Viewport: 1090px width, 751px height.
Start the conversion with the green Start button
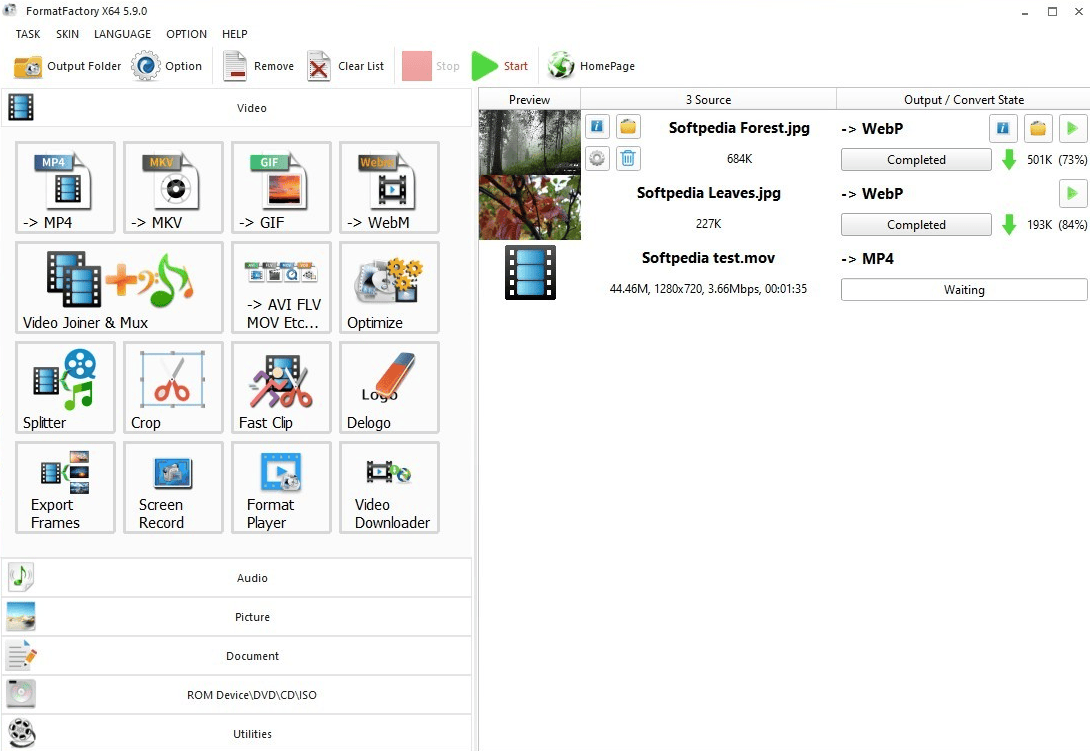pyautogui.click(x=500, y=66)
